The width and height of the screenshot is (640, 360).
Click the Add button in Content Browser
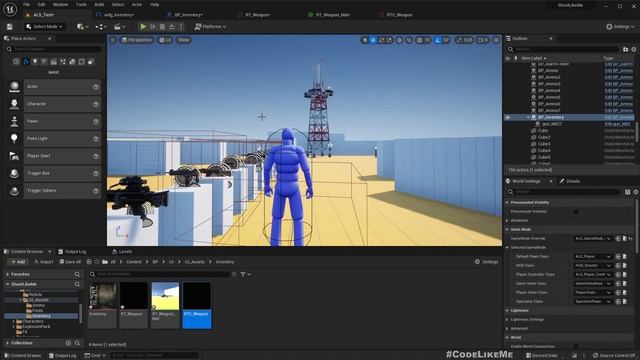point(18,262)
